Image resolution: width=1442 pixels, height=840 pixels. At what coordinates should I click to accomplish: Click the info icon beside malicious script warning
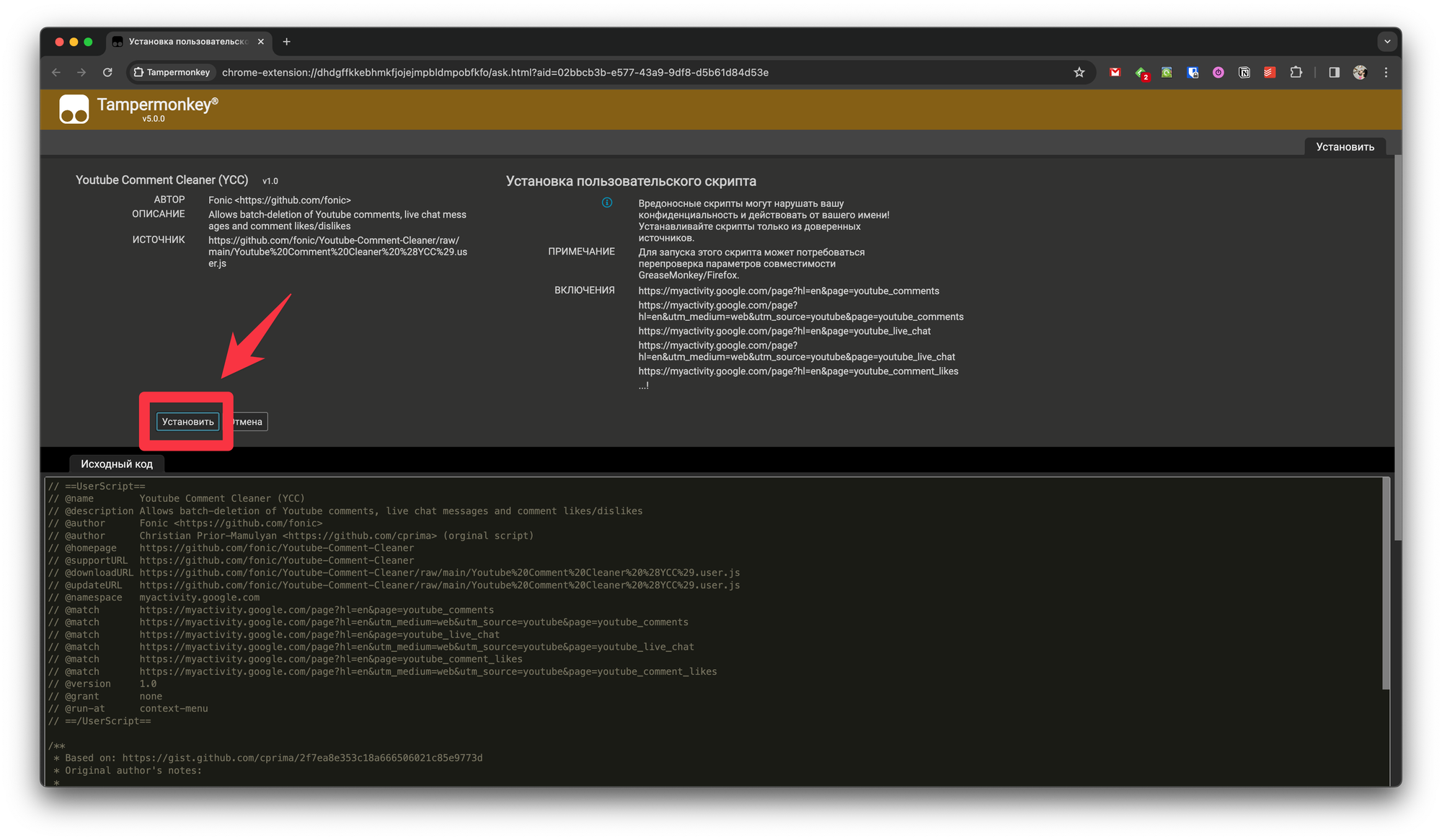point(607,203)
